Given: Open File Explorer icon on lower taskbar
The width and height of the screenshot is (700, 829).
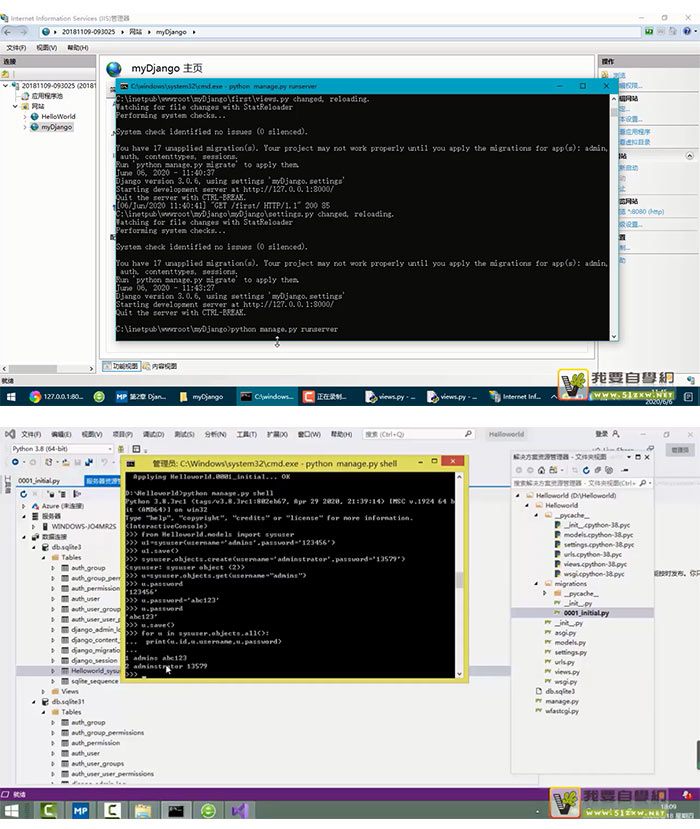Looking at the screenshot, I should point(143,810).
